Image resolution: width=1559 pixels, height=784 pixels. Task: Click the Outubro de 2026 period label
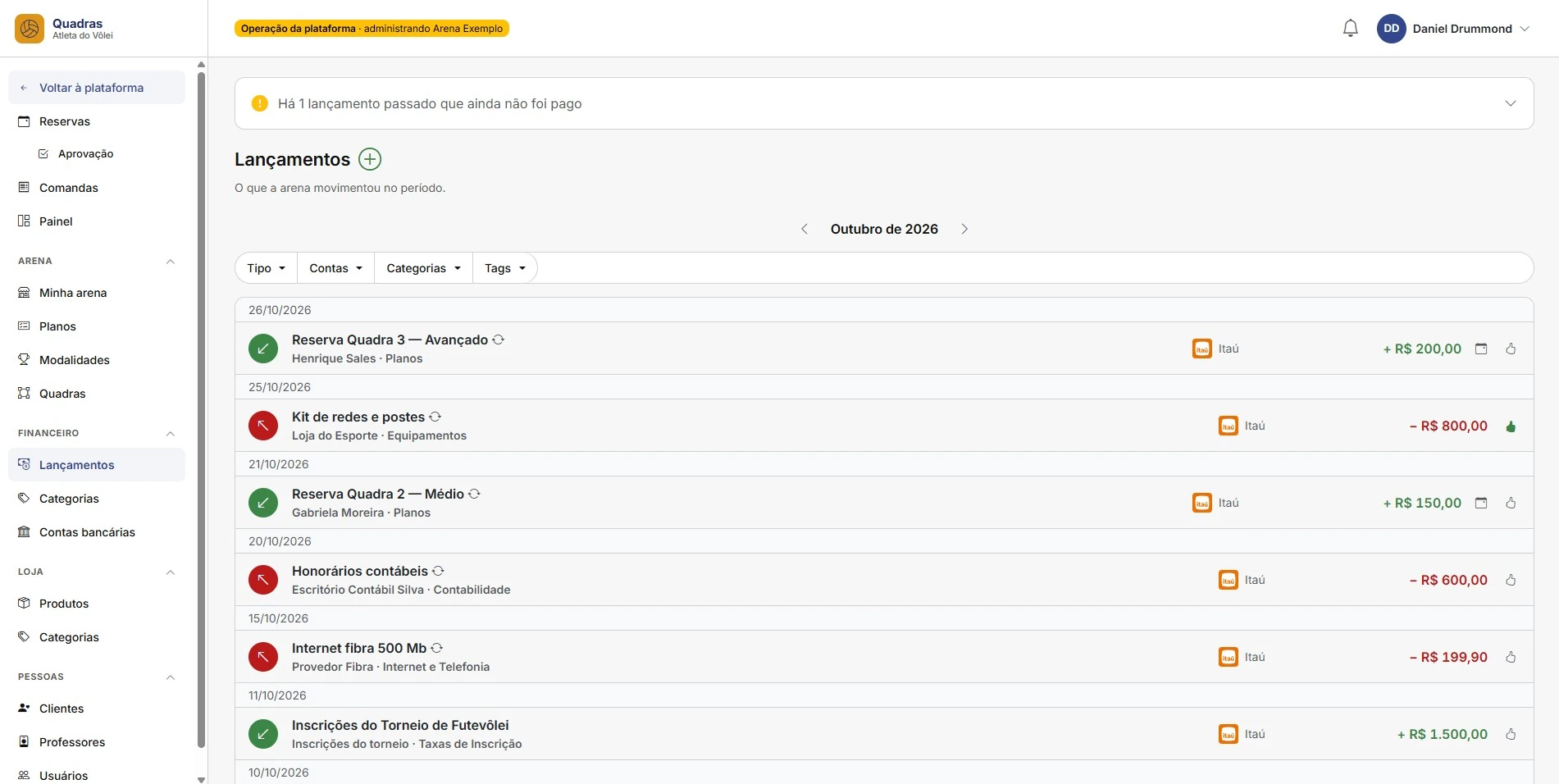[884, 229]
